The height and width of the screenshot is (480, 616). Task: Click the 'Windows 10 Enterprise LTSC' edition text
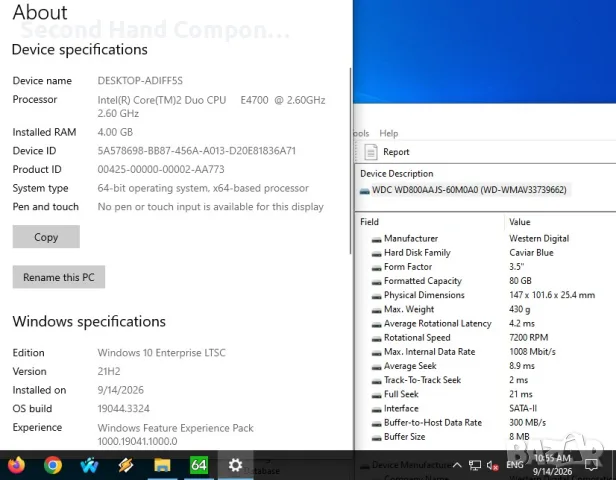161,353
